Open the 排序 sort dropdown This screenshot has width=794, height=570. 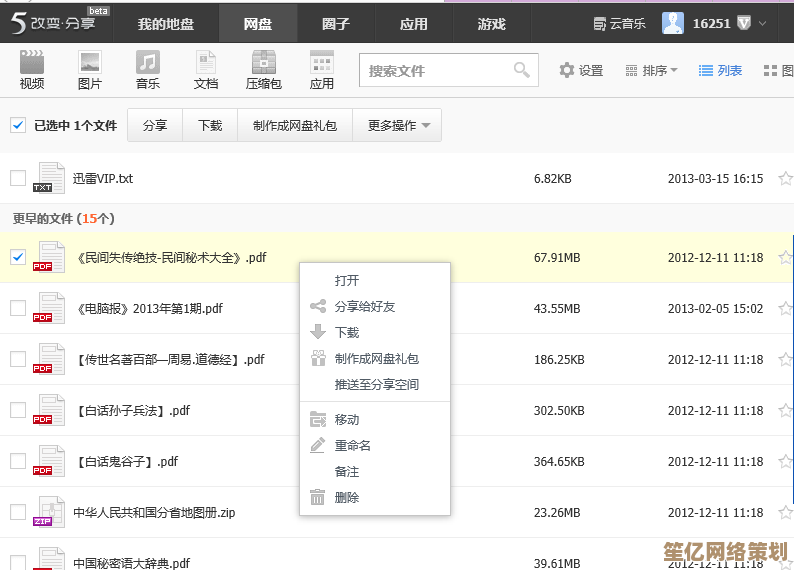click(651, 70)
